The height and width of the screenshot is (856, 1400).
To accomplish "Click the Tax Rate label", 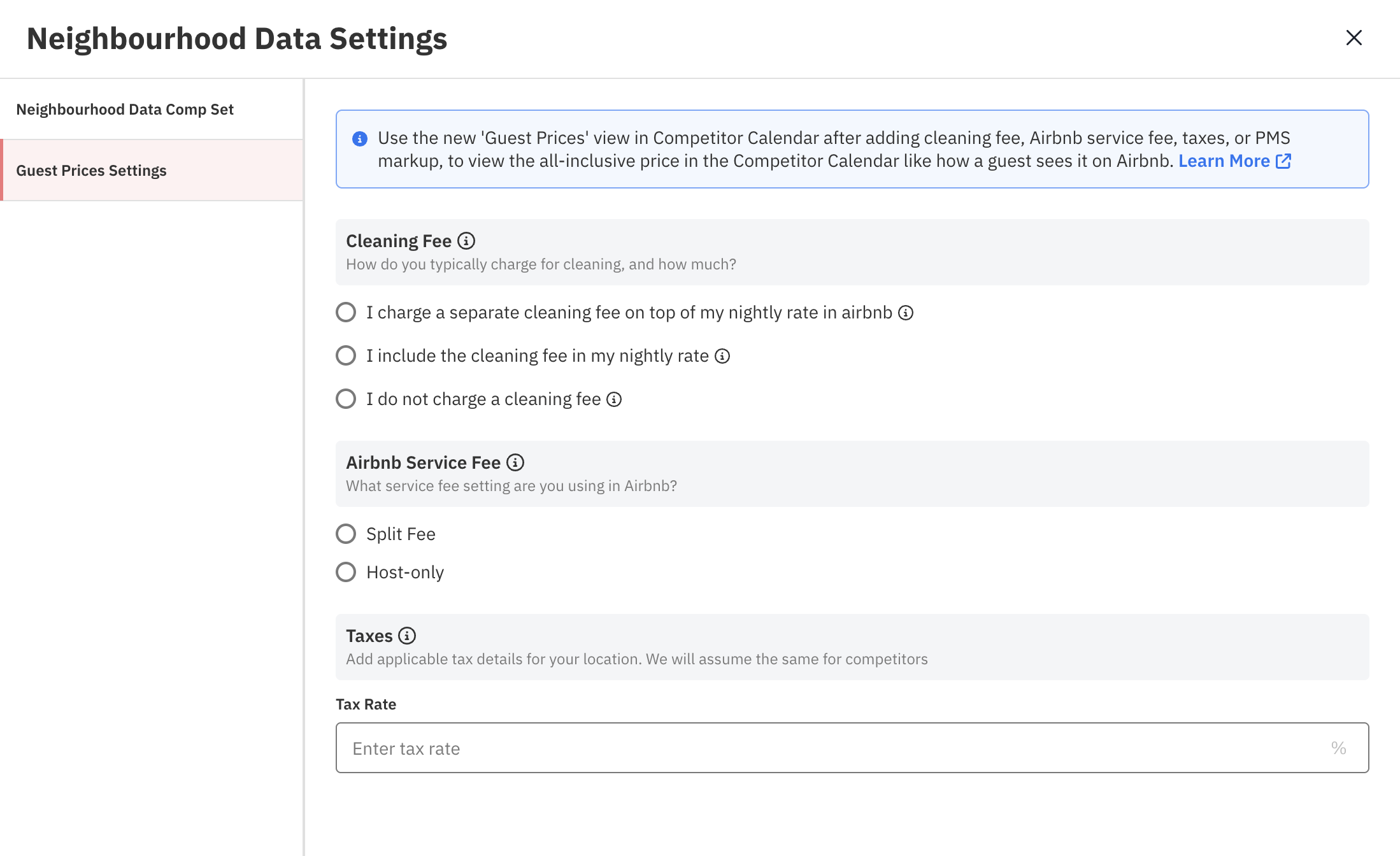I will pos(366,704).
